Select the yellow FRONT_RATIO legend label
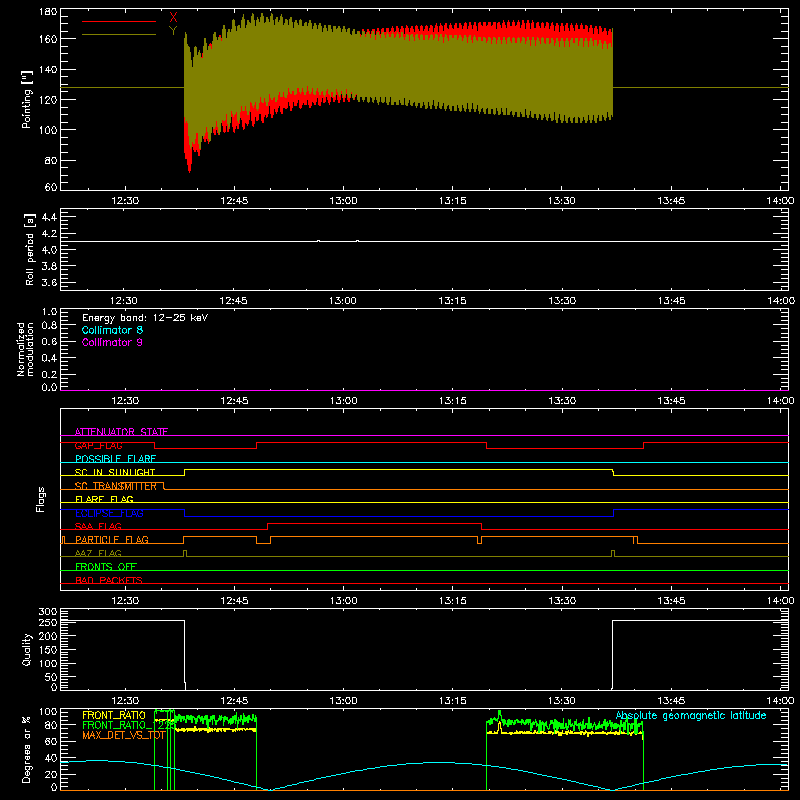 coord(114,715)
